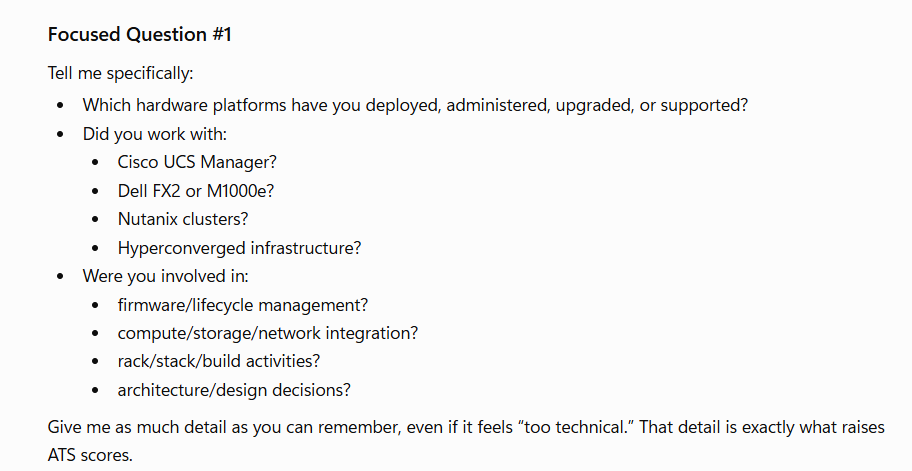Click the 'firmware/lifecycle management?' item
The image size is (912, 471).
243,305
